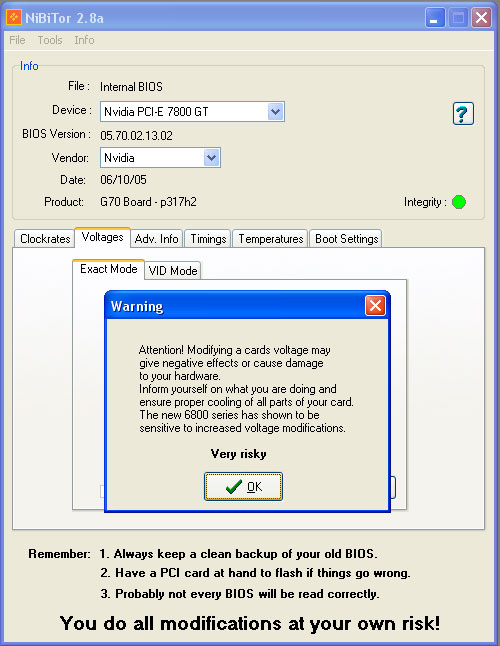Select the Exact Mode sub-tab
This screenshot has width=500, height=646.
(x=108, y=269)
